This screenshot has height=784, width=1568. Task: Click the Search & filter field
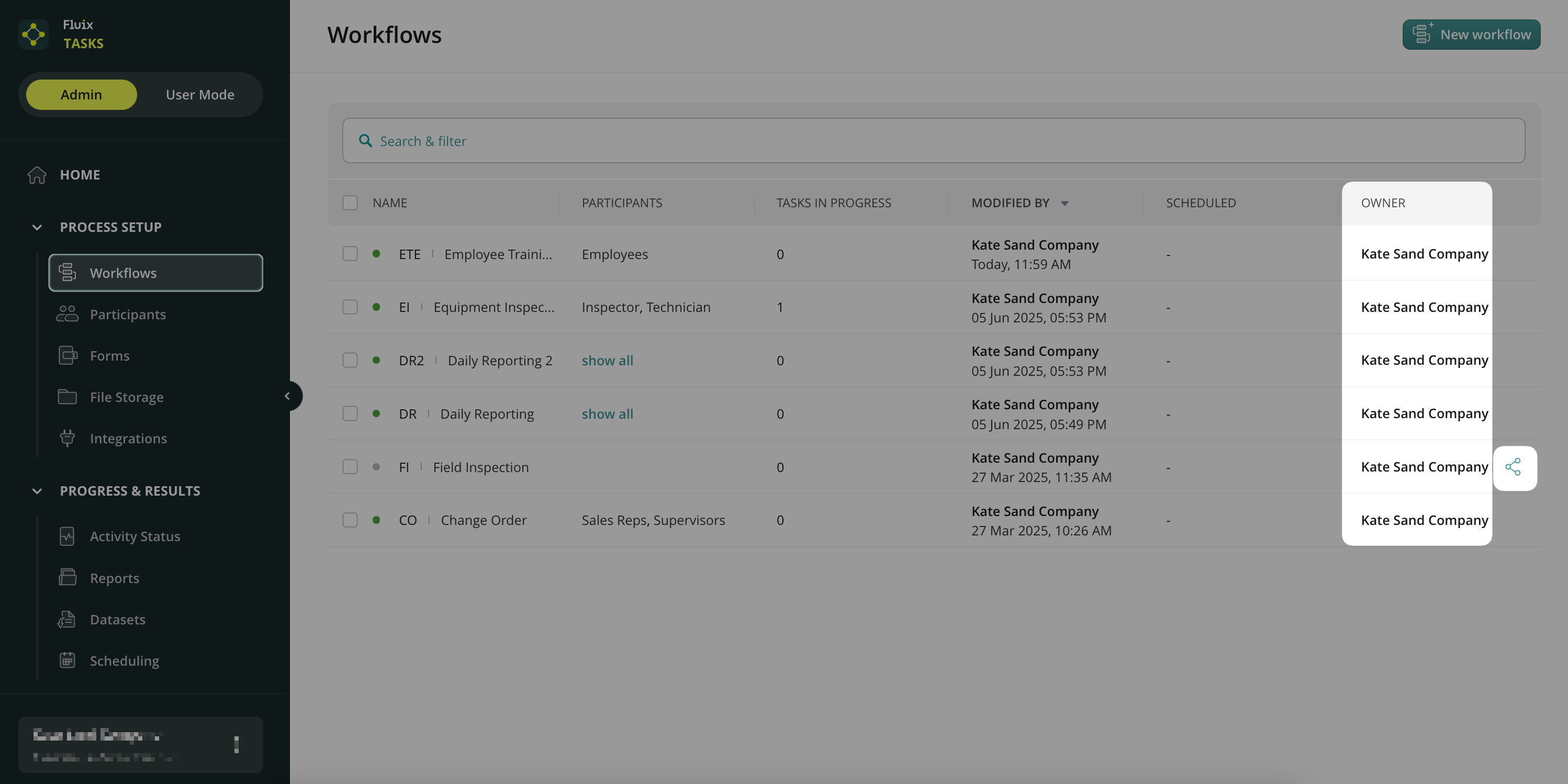(933, 141)
